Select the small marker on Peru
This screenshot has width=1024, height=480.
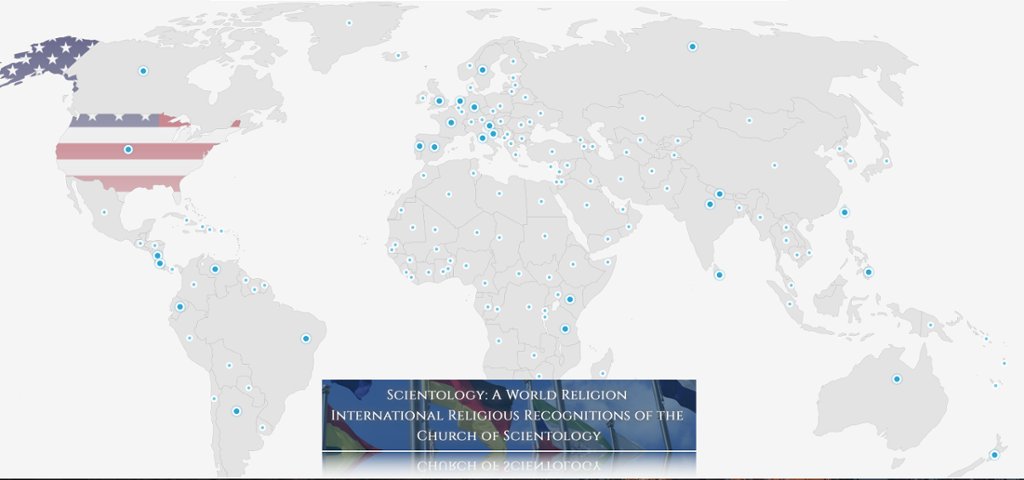tap(189, 338)
